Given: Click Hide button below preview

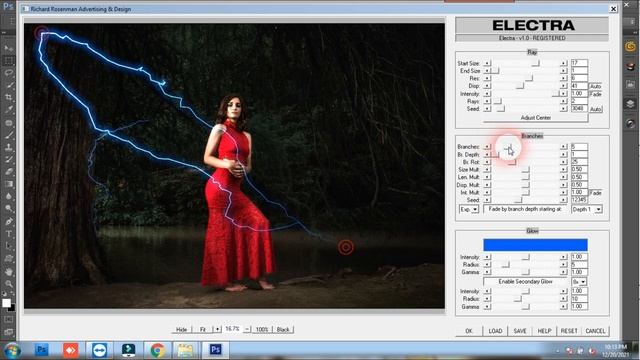Looking at the screenshot, I should click(181, 329).
